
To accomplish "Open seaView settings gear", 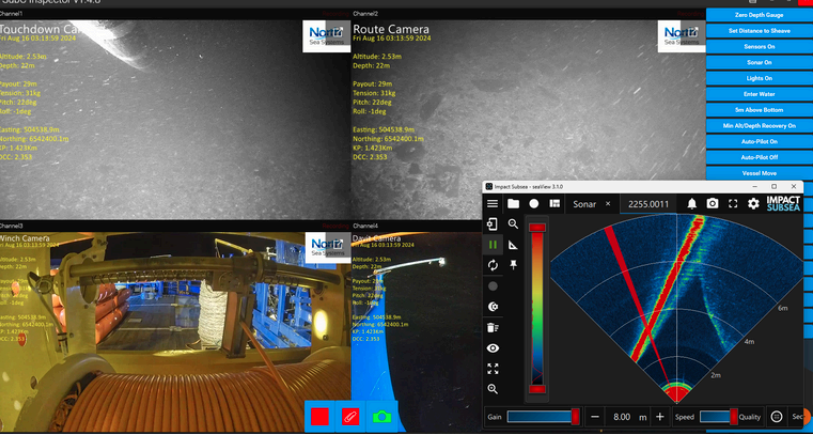I will (753, 204).
